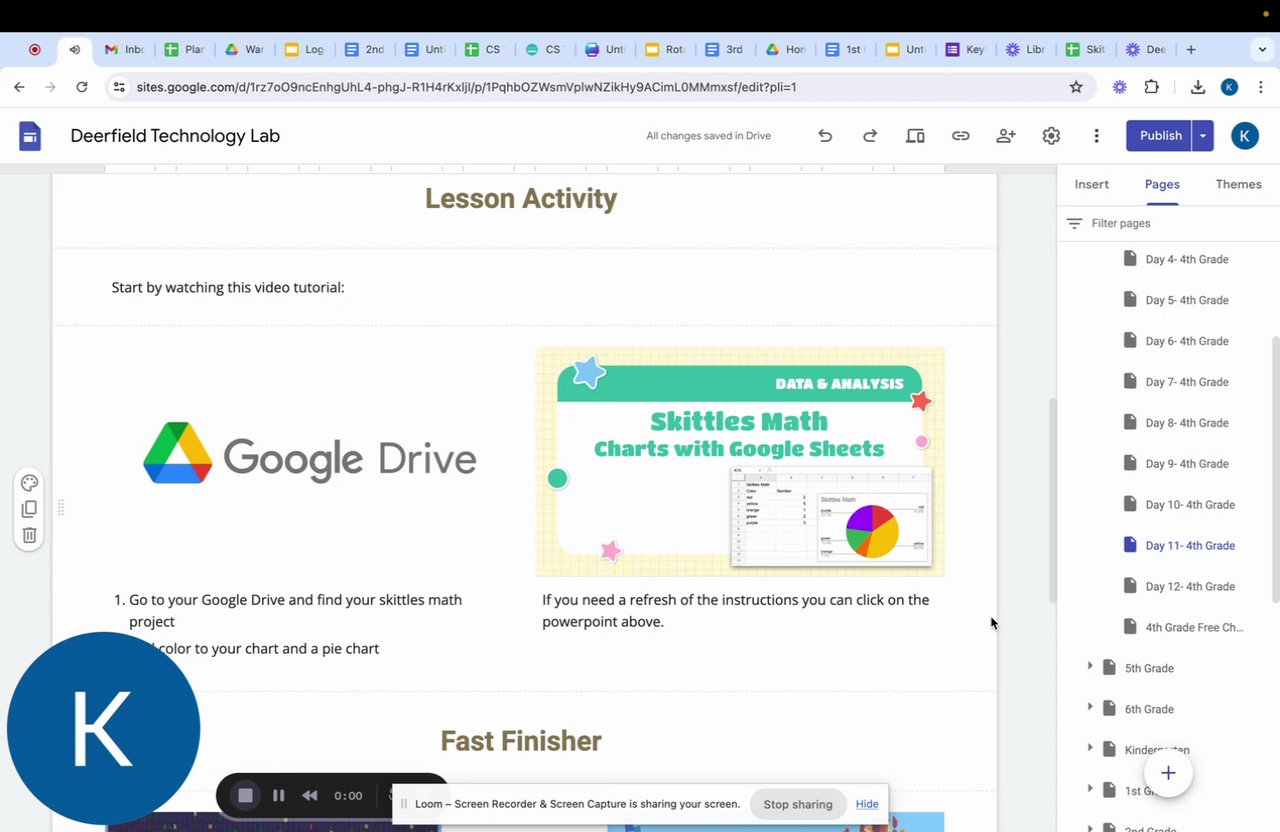Image resolution: width=1280 pixels, height=832 pixels.
Task: Click the browser Forward arrow
Action: pos(50,87)
